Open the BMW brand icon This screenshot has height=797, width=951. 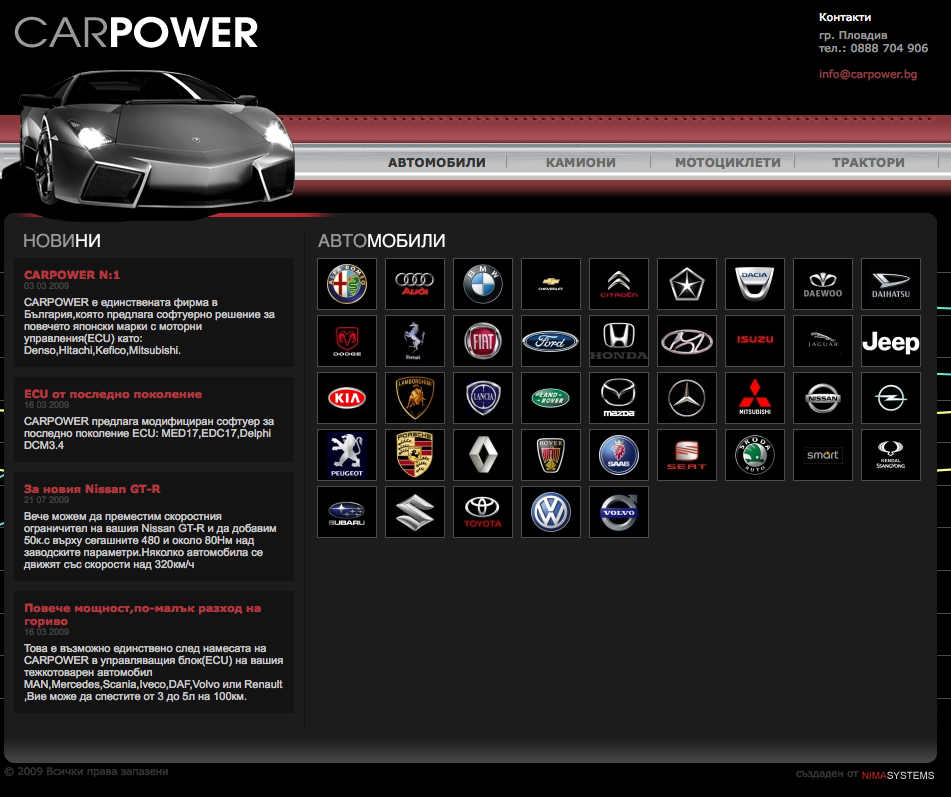coord(483,284)
